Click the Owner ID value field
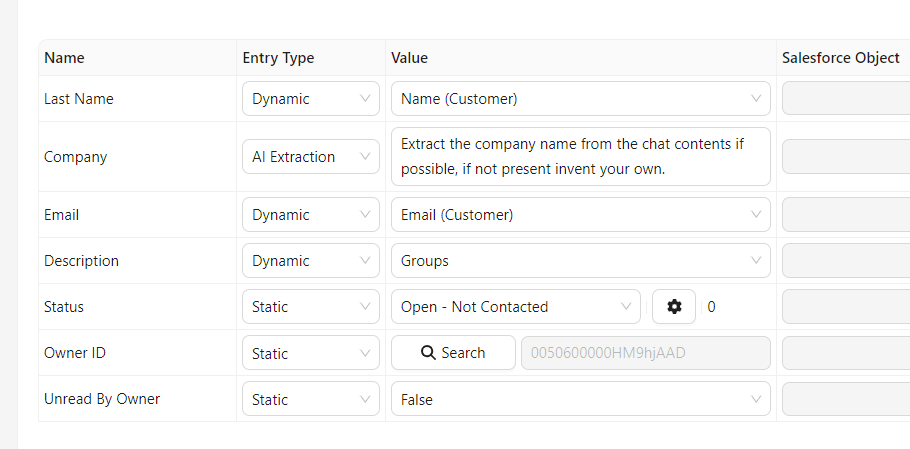Viewport: 910px width, 449px height. 645,353
